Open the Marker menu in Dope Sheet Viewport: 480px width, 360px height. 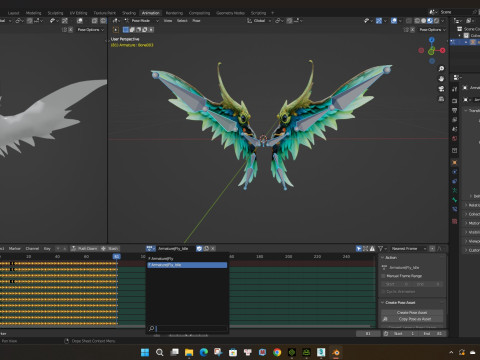14,249
